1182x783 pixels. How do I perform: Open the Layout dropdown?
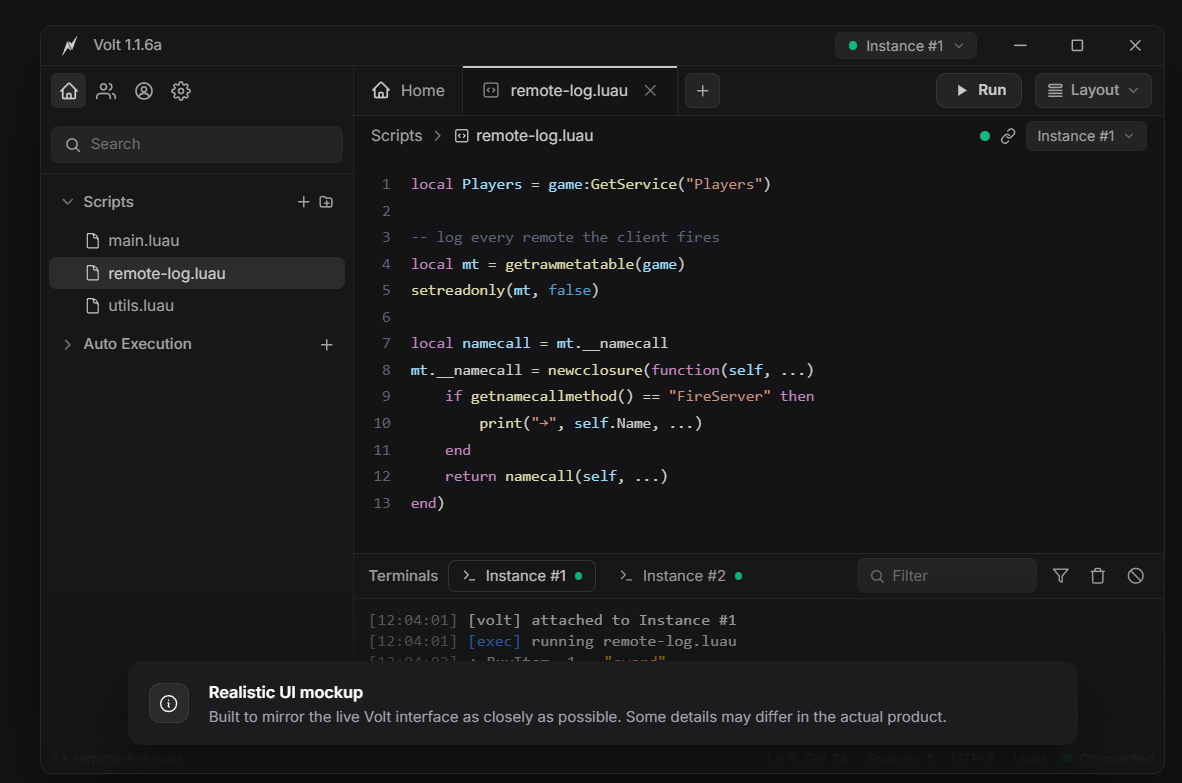point(1093,90)
